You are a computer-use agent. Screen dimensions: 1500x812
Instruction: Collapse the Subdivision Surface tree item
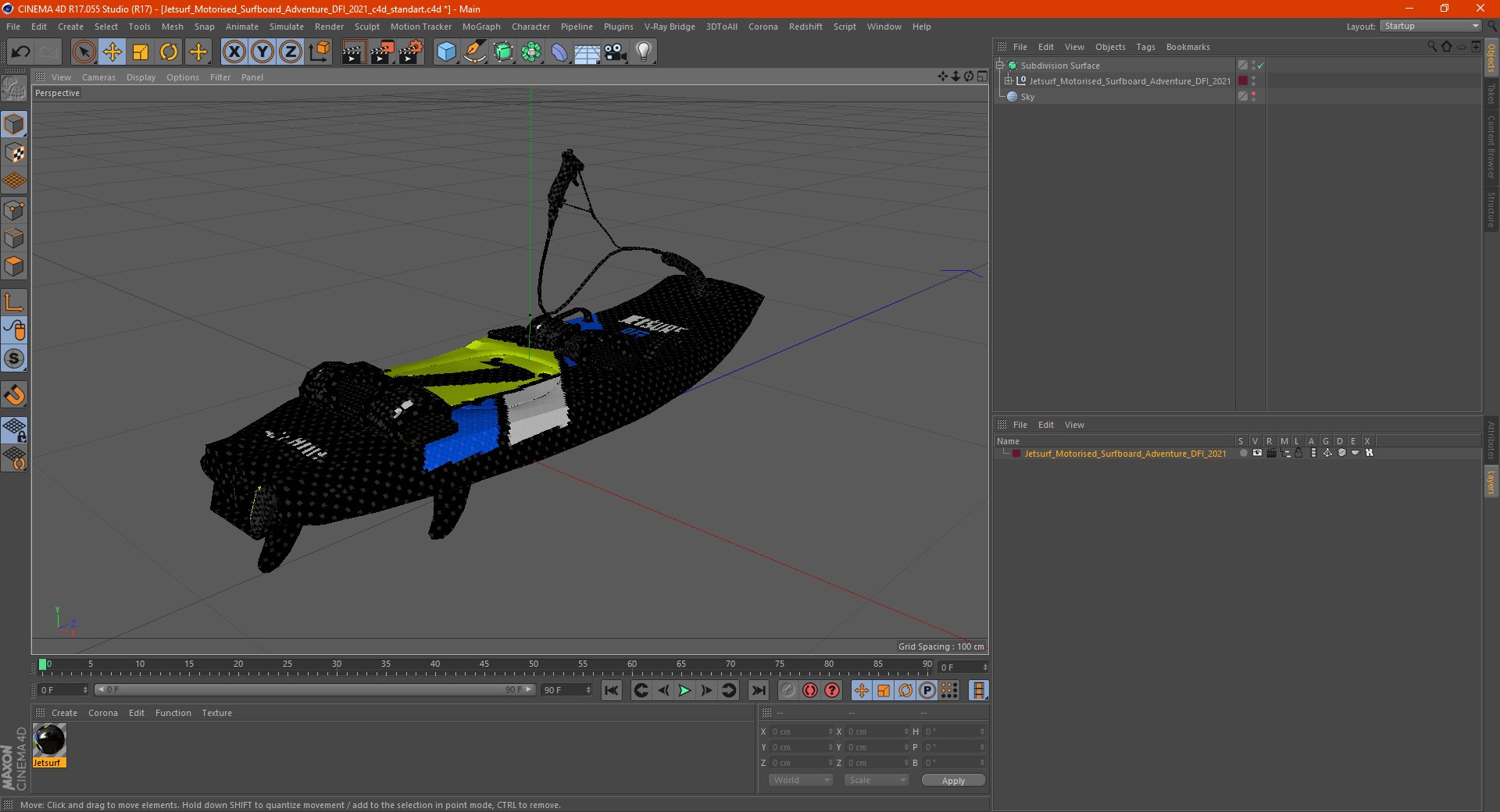point(1000,66)
